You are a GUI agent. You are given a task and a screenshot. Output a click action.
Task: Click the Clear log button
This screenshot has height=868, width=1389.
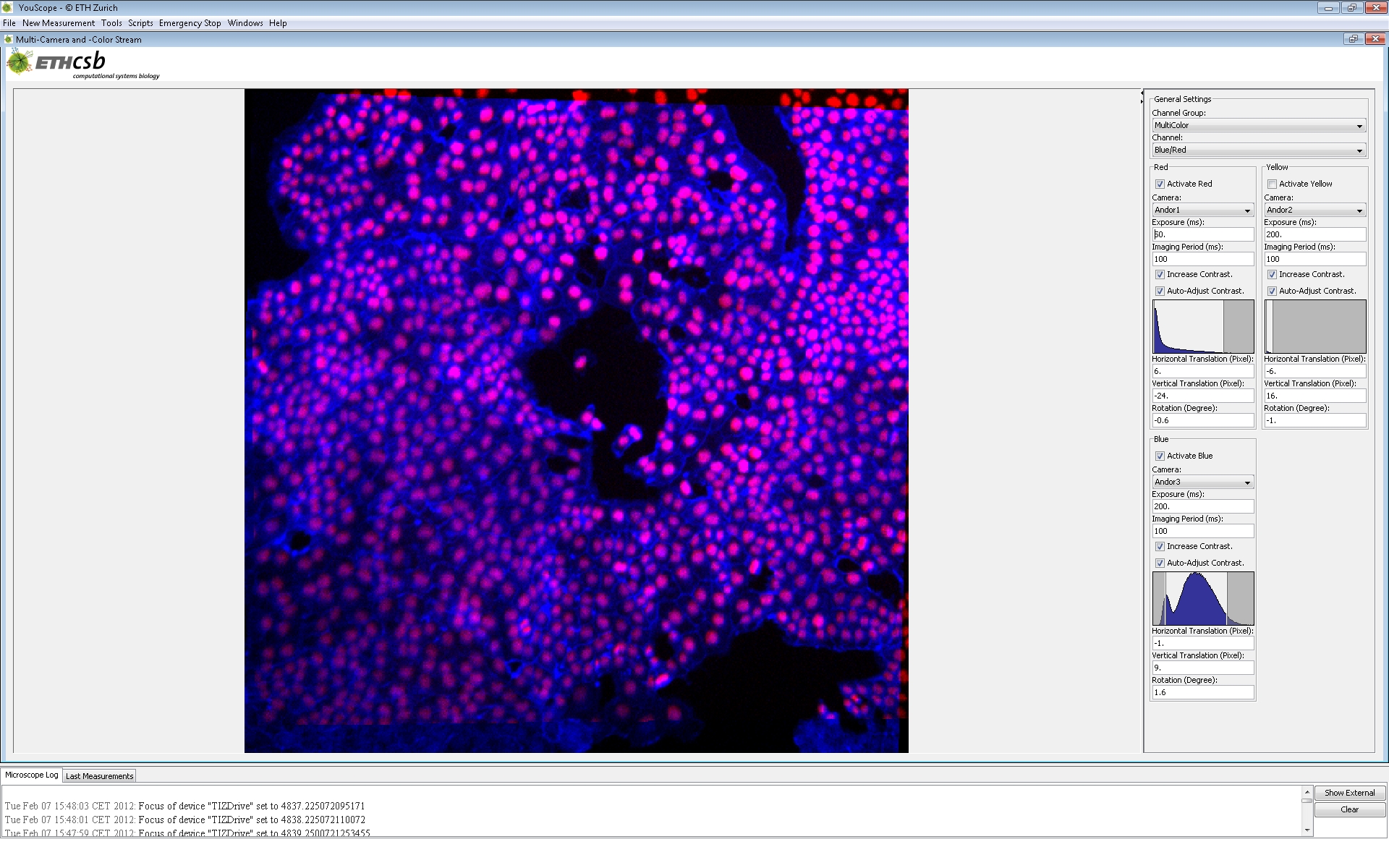tap(1349, 809)
